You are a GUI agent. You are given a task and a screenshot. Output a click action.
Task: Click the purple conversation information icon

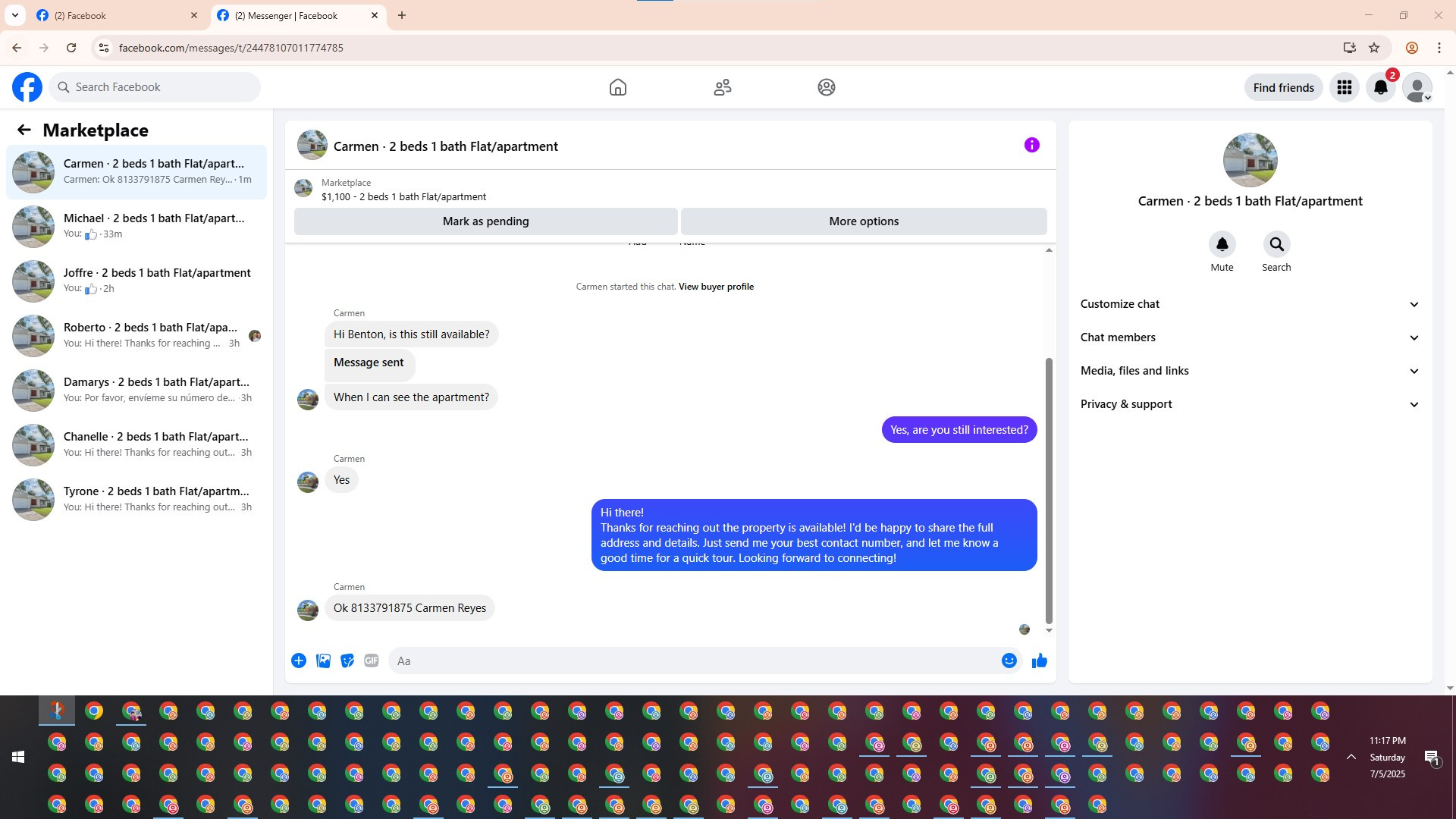[x=1031, y=145]
